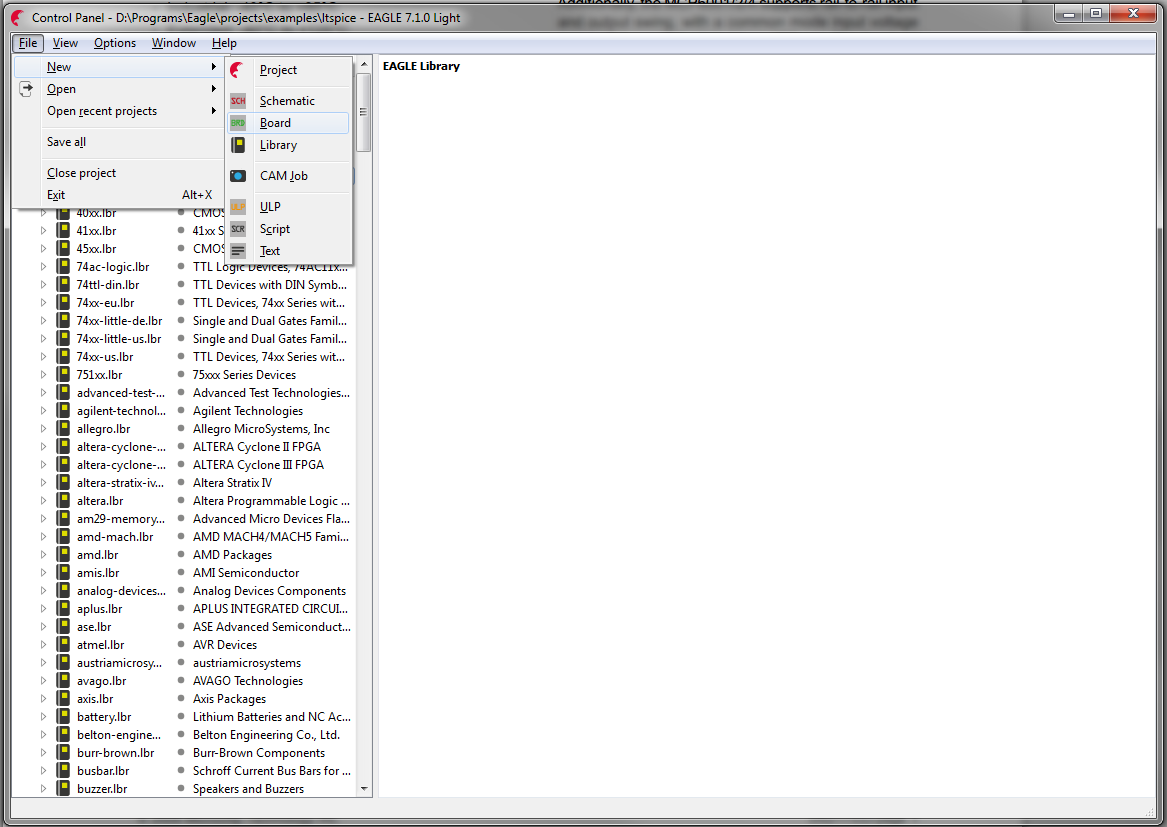
Task: Click the folder icon beside Open
Action: point(26,88)
